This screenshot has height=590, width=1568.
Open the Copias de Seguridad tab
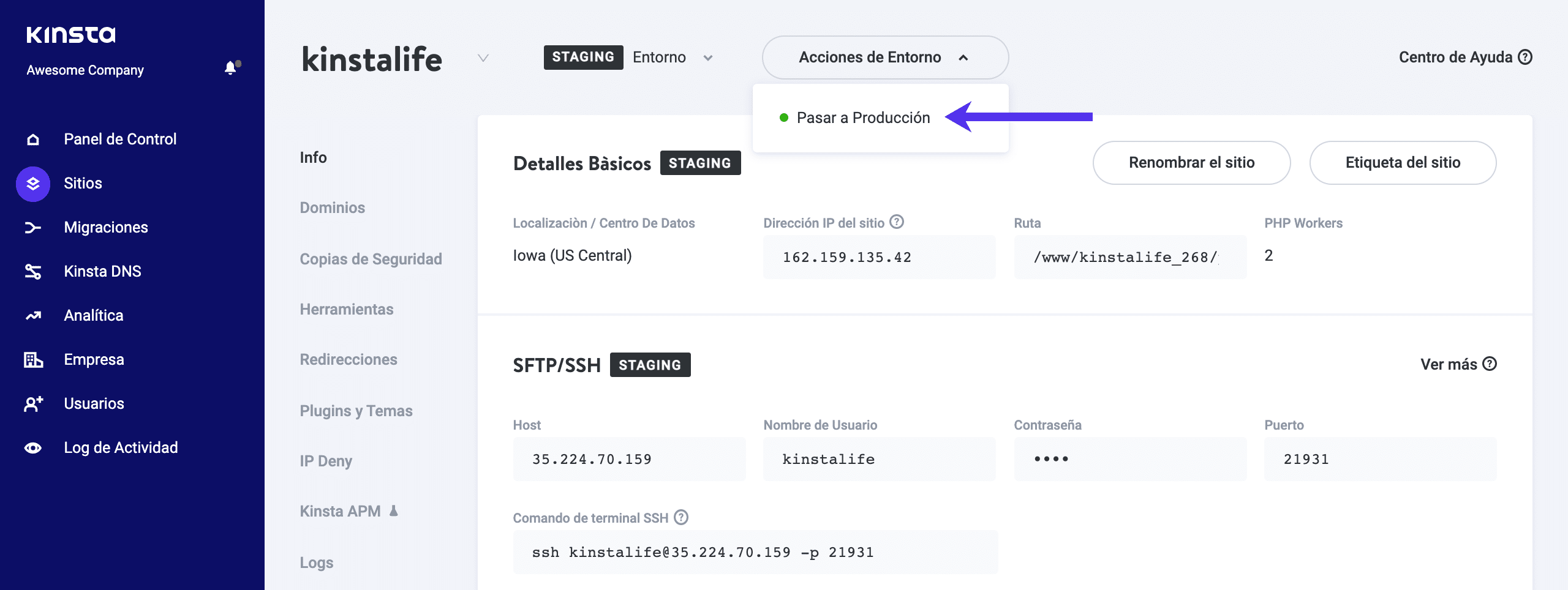click(x=371, y=259)
